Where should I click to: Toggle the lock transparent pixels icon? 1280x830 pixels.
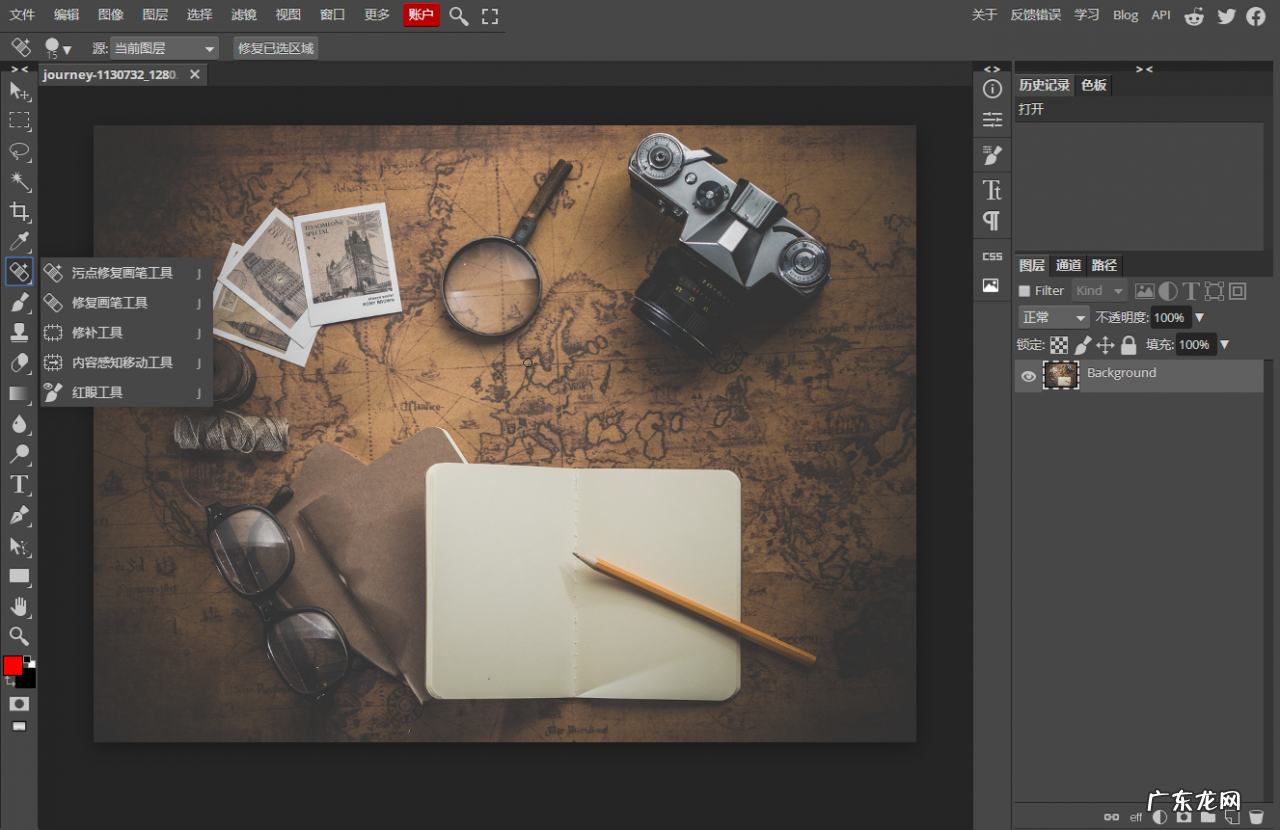point(1059,345)
